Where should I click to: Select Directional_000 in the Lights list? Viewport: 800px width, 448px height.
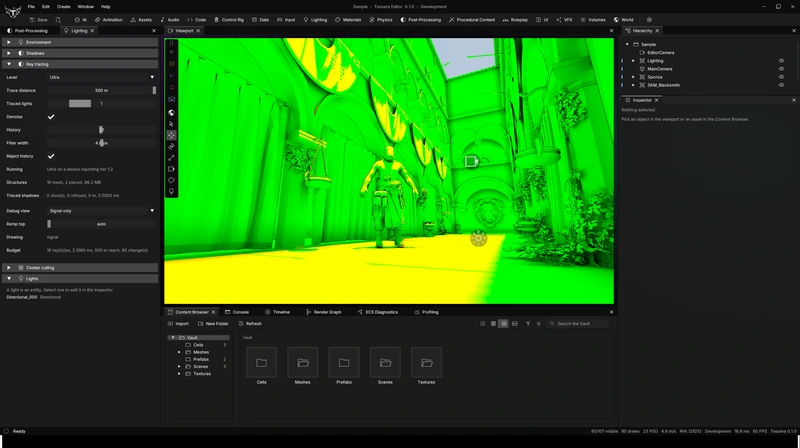tap(21, 297)
